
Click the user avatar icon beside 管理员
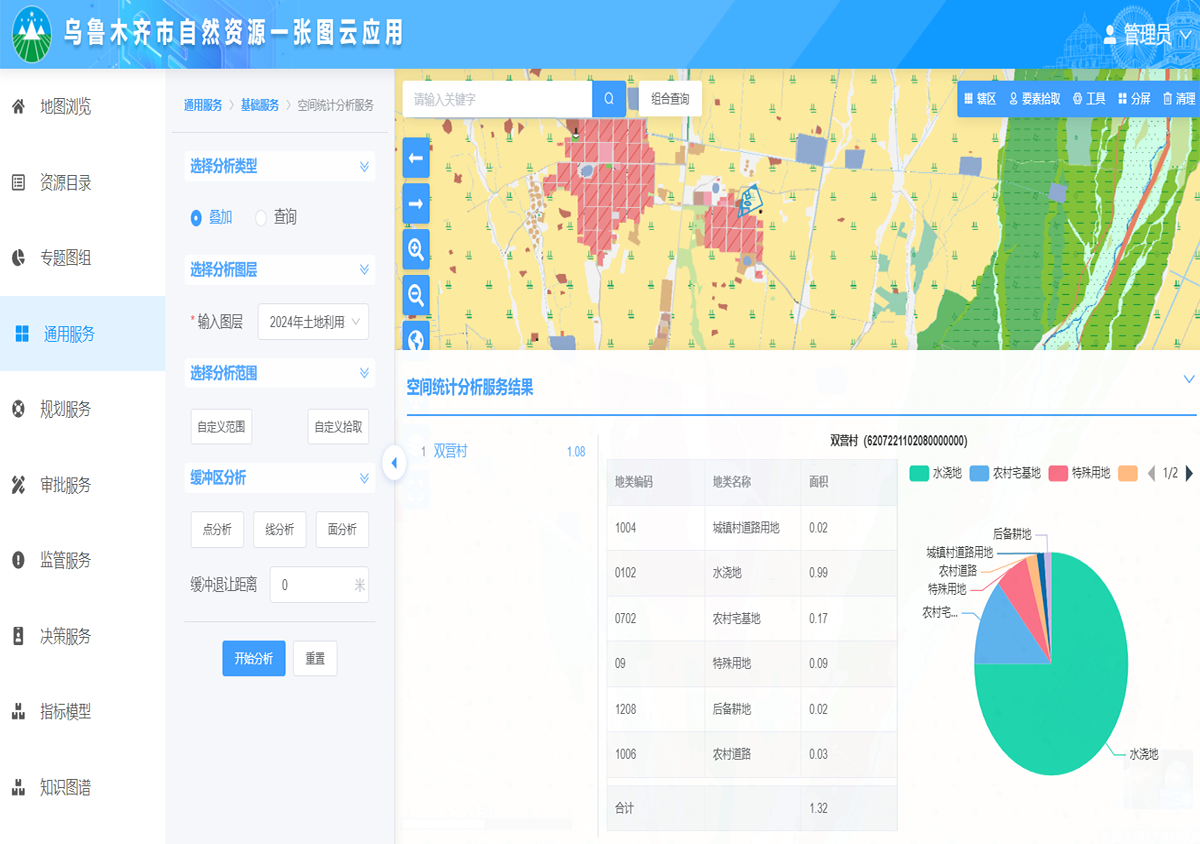[x=1110, y=35]
